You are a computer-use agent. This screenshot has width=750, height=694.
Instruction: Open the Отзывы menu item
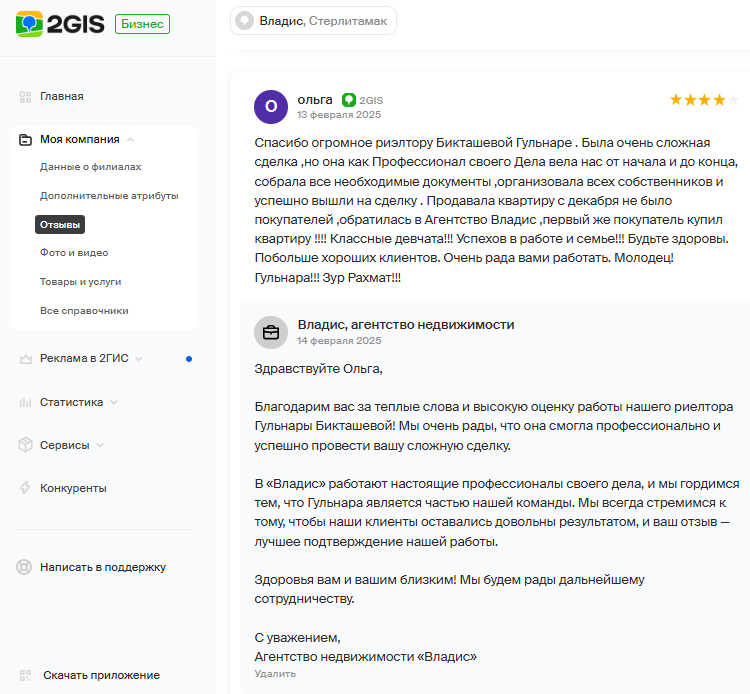(x=60, y=225)
